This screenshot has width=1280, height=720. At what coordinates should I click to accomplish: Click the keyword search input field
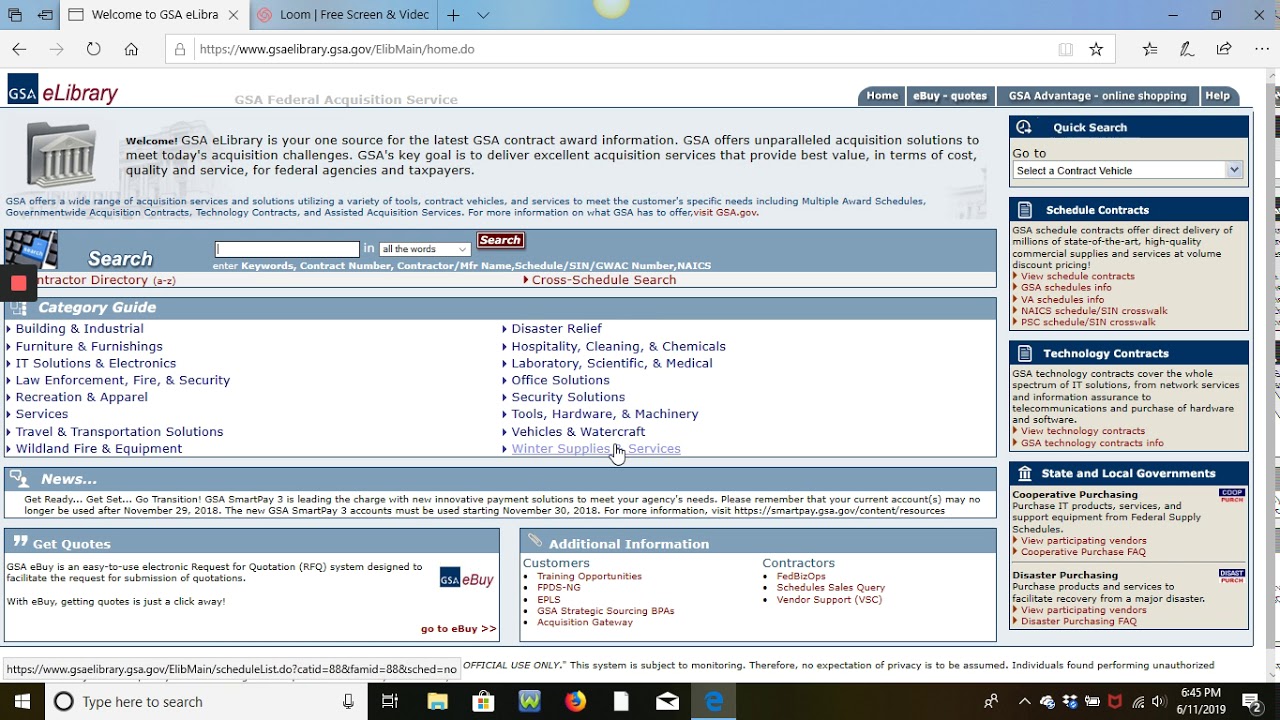click(x=287, y=249)
